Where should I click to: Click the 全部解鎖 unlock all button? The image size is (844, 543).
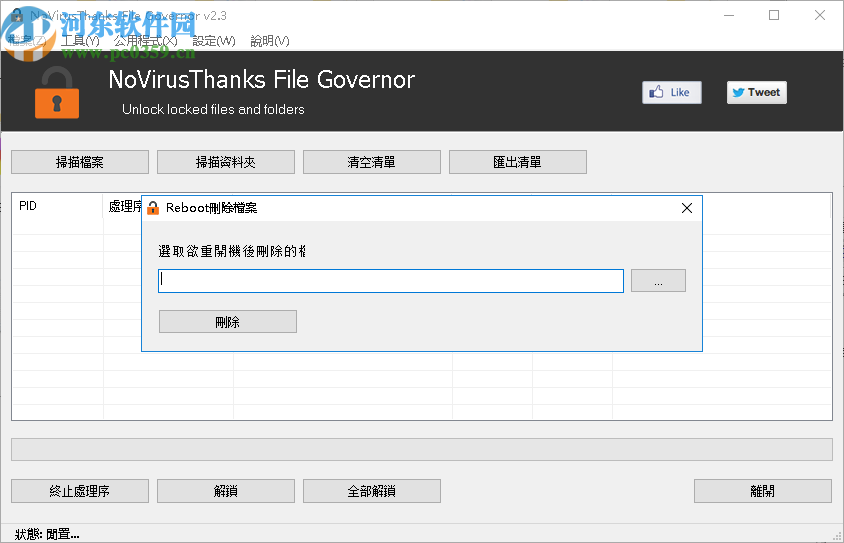371,491
